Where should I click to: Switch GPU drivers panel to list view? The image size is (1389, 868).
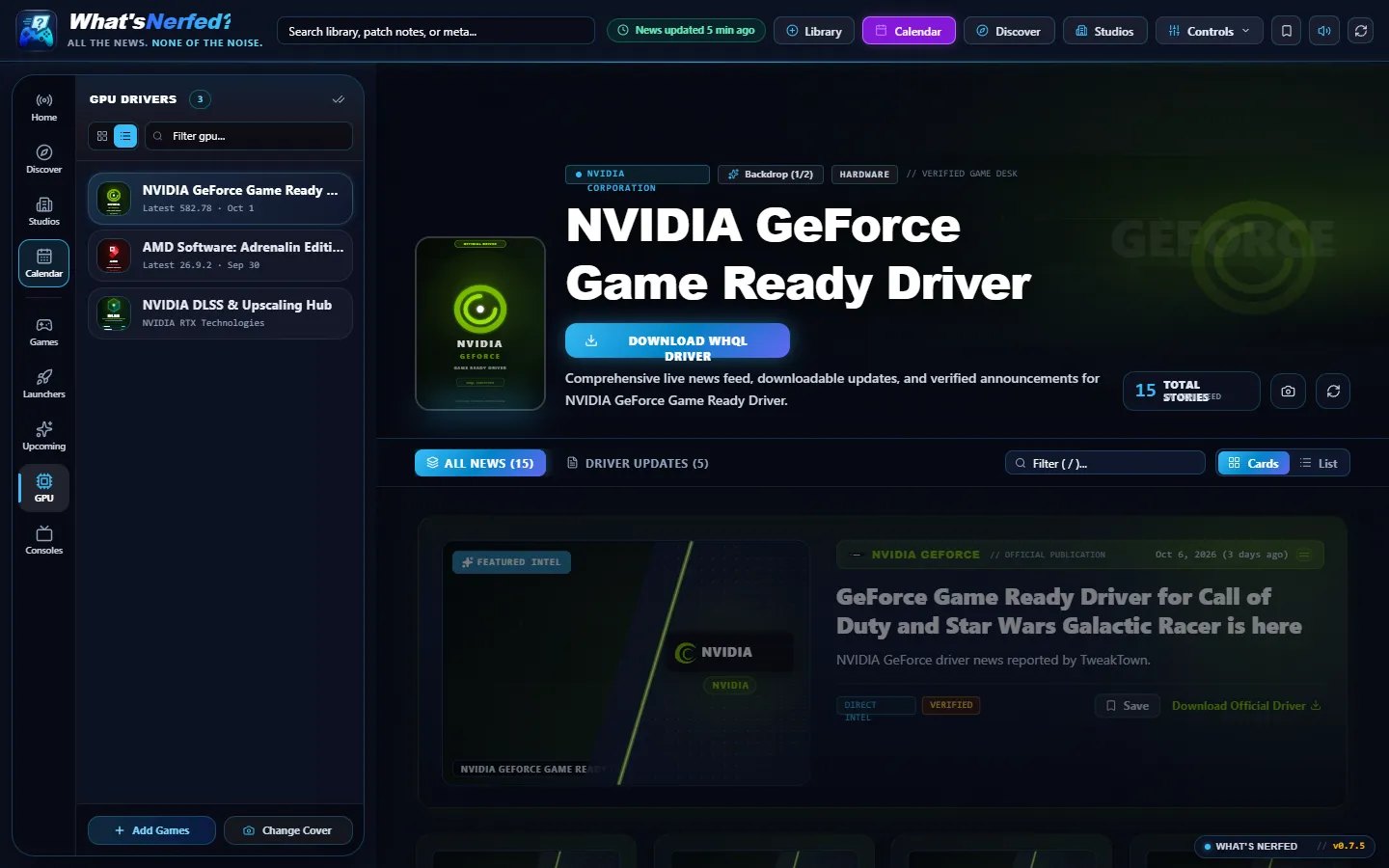tap(125, 136)
